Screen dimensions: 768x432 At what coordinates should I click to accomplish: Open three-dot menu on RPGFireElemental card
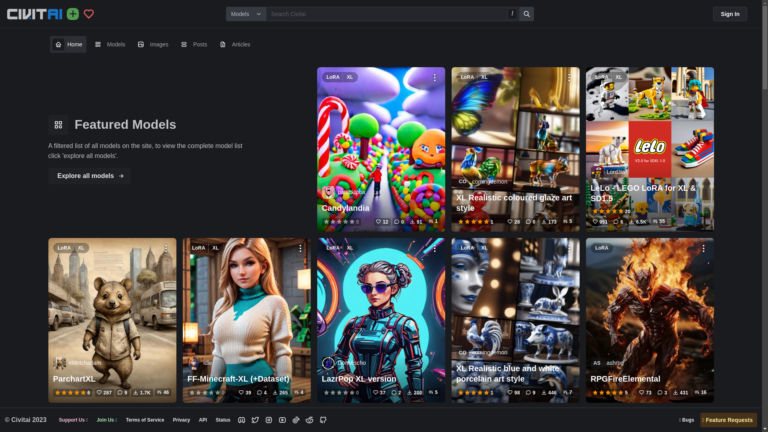click(704, 248)
